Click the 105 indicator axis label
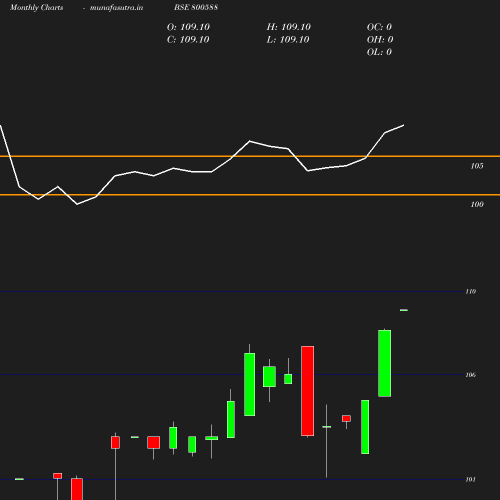500x500 pixels. (477, 166)
